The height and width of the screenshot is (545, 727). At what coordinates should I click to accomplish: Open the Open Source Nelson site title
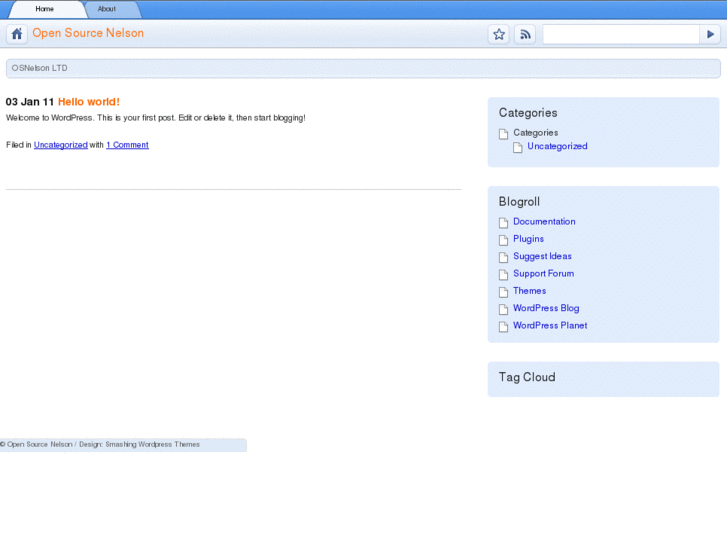pos(88,33)
